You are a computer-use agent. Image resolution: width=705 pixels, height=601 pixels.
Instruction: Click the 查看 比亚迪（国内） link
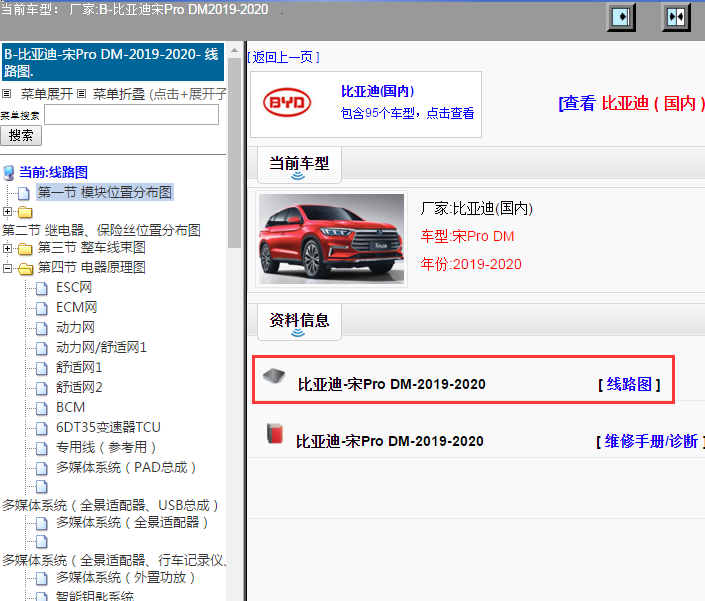631,103
